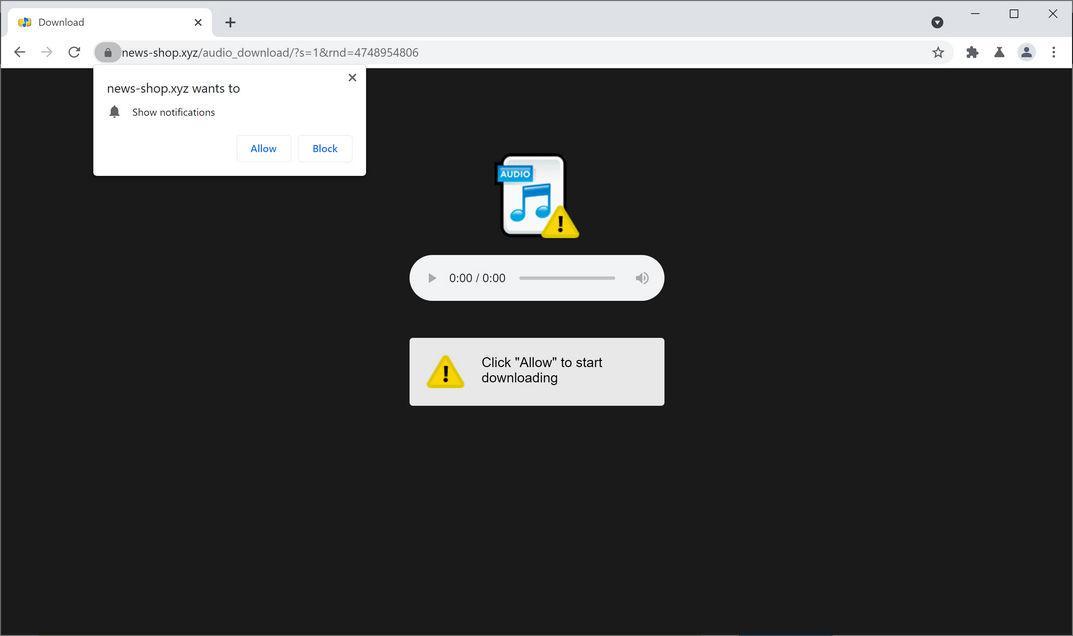The width and height of the screenshot is (1073, 636).
Task: Mute the audio player volume
Action: coord(641,277)
